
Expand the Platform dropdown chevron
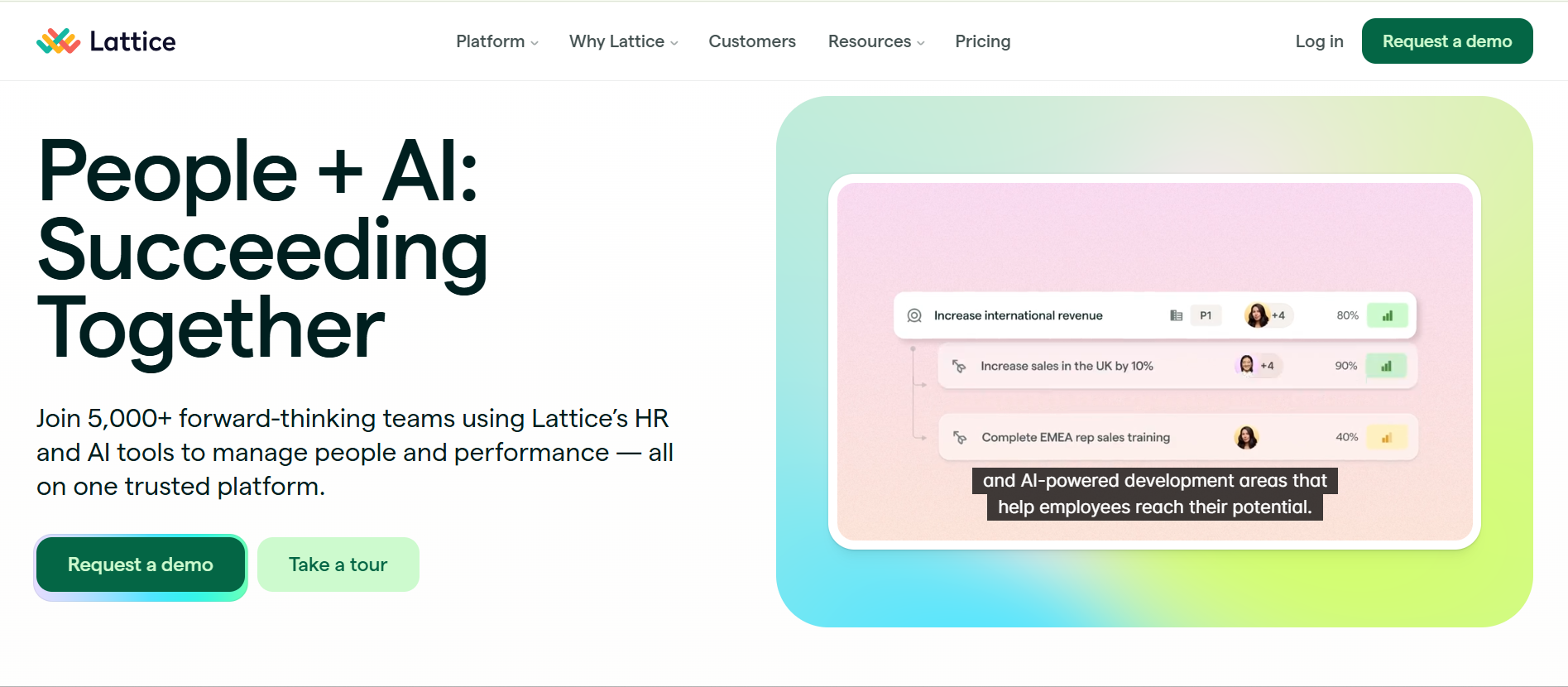pos(535,43)
